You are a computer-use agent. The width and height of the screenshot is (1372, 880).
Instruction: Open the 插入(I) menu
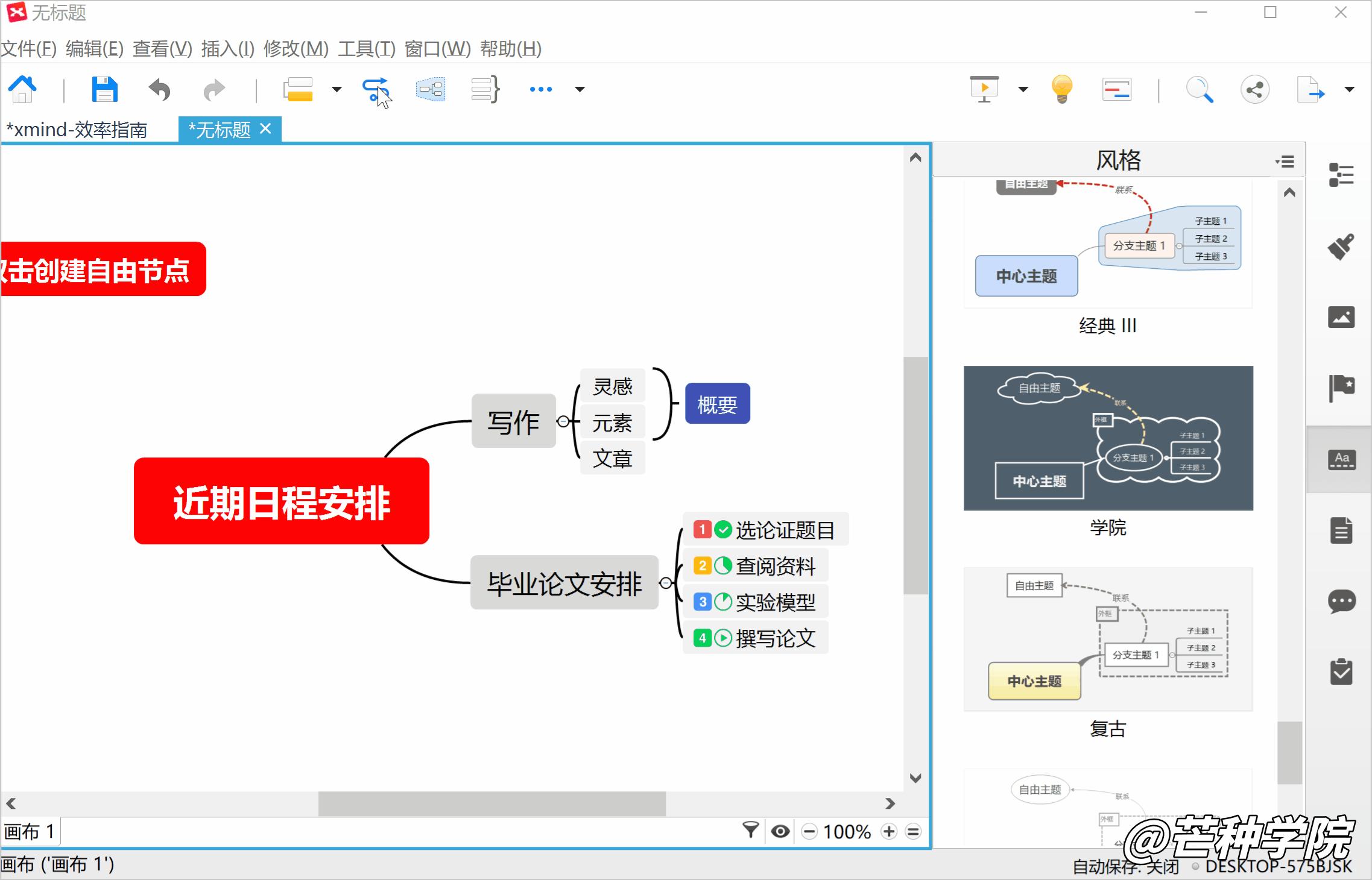pos(227,48)
